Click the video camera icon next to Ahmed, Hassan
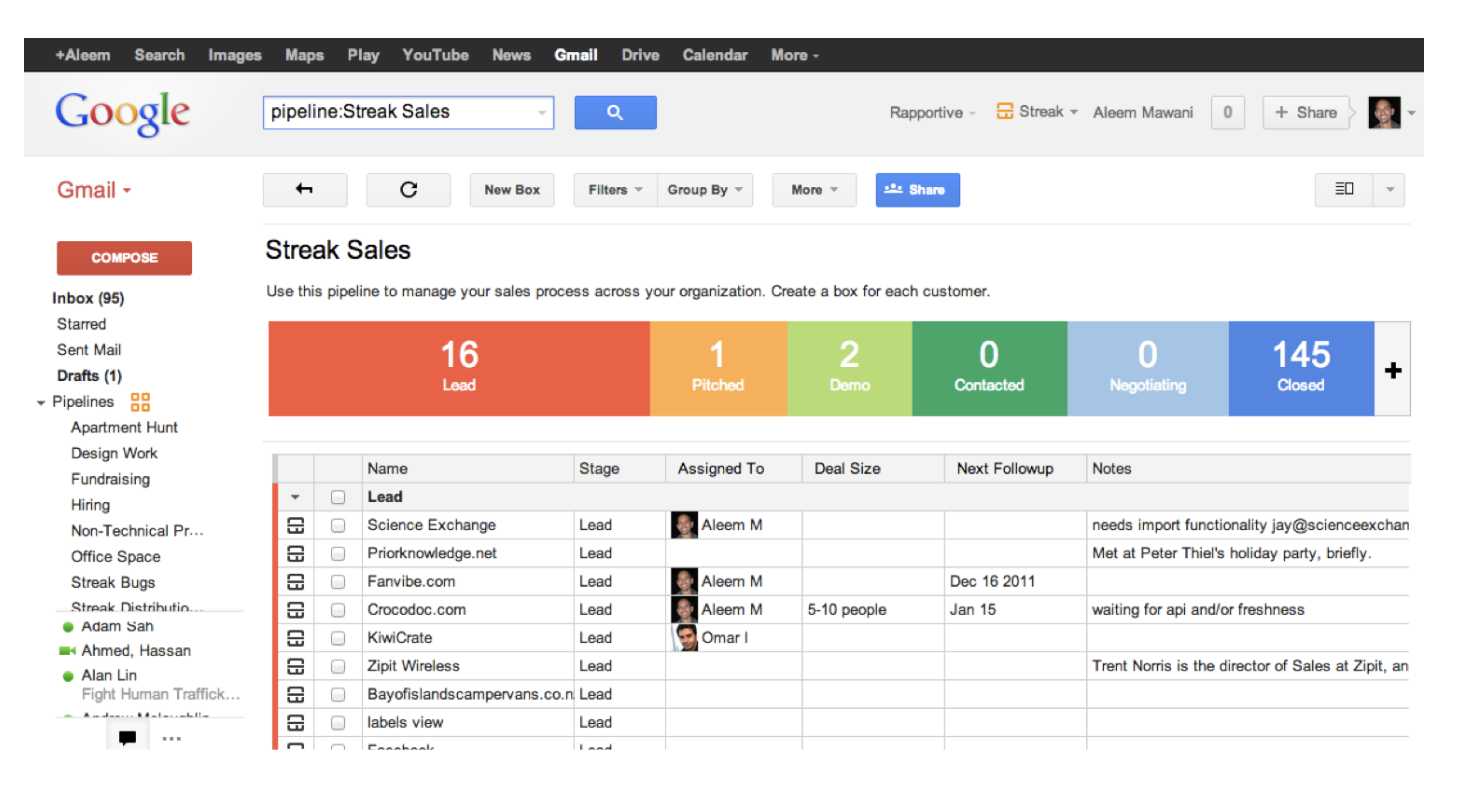Screen dimensions: 1464x802 coord(68,651)
